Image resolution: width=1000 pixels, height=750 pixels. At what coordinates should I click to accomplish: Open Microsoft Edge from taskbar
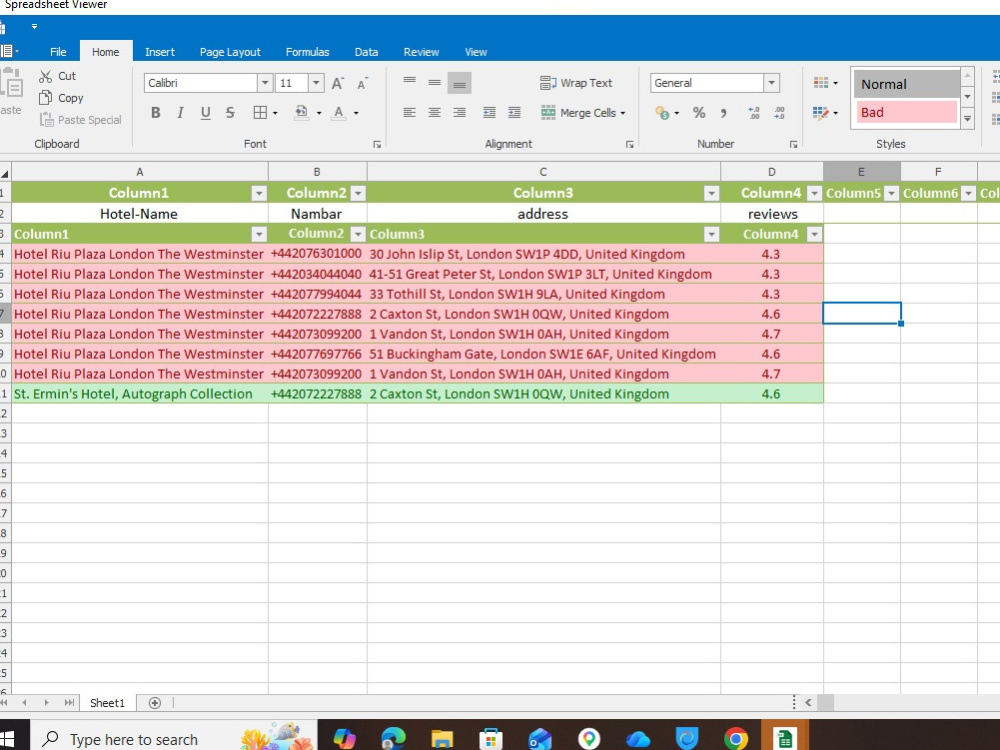pos(393,739)
